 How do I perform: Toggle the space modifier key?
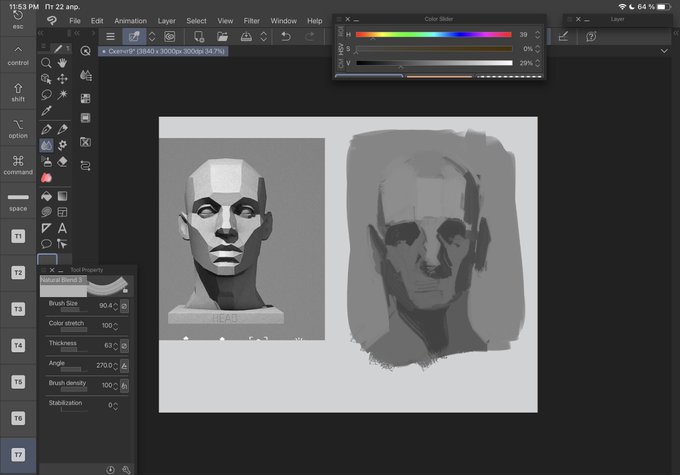point(18,201)
